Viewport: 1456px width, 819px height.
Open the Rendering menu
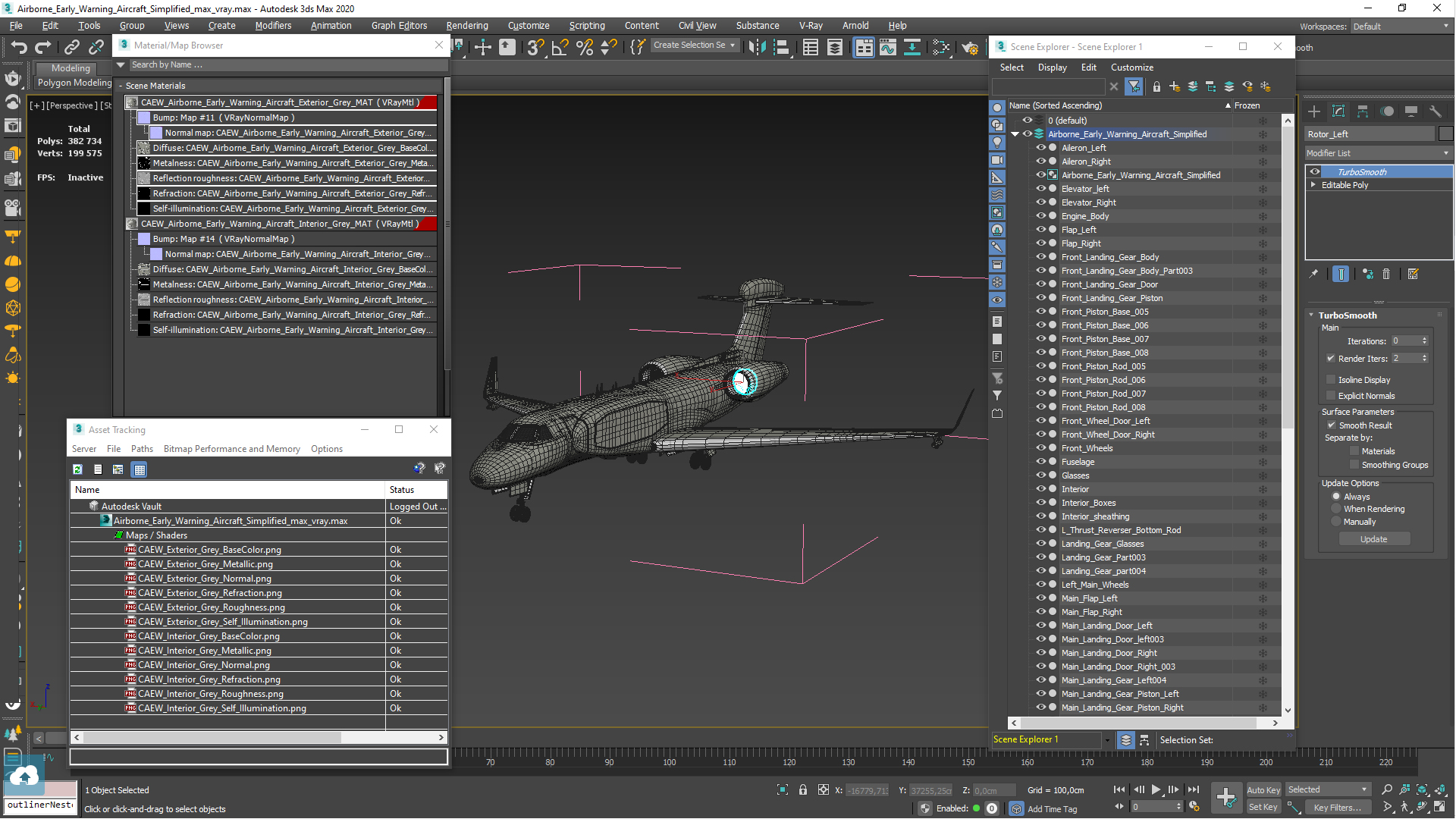point(467,25)
